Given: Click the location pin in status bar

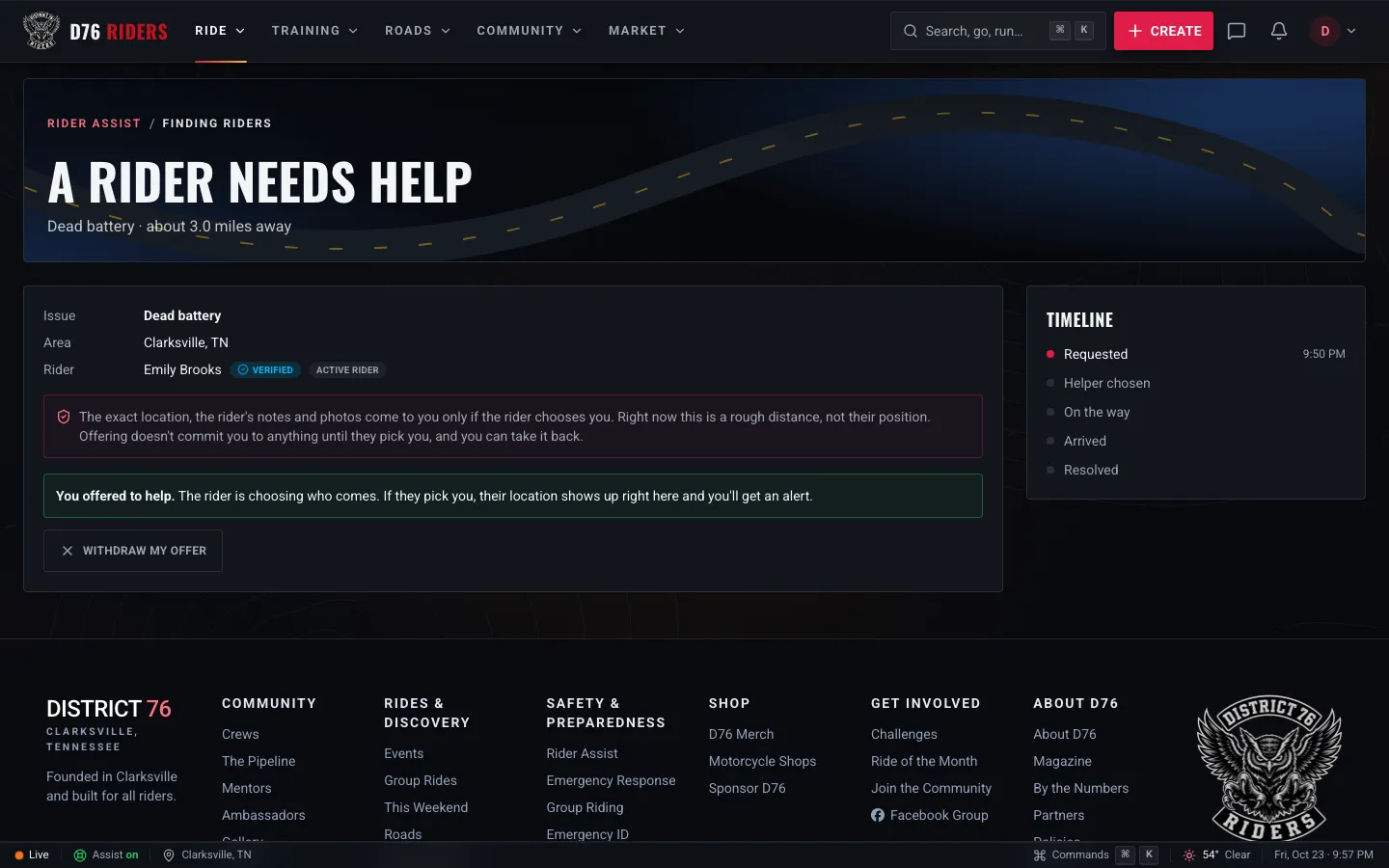Looking at the screenshot, I should [169, 854].
